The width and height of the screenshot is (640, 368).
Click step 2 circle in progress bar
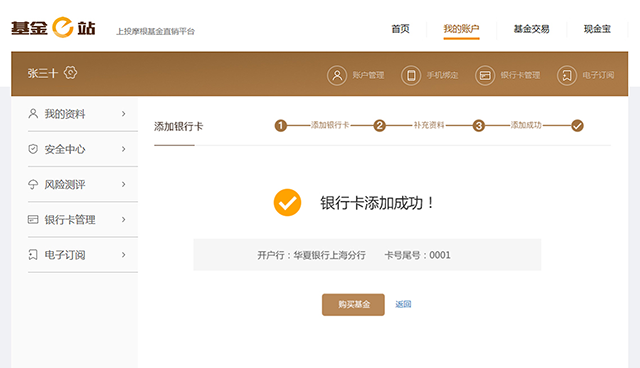pos(380,126)
